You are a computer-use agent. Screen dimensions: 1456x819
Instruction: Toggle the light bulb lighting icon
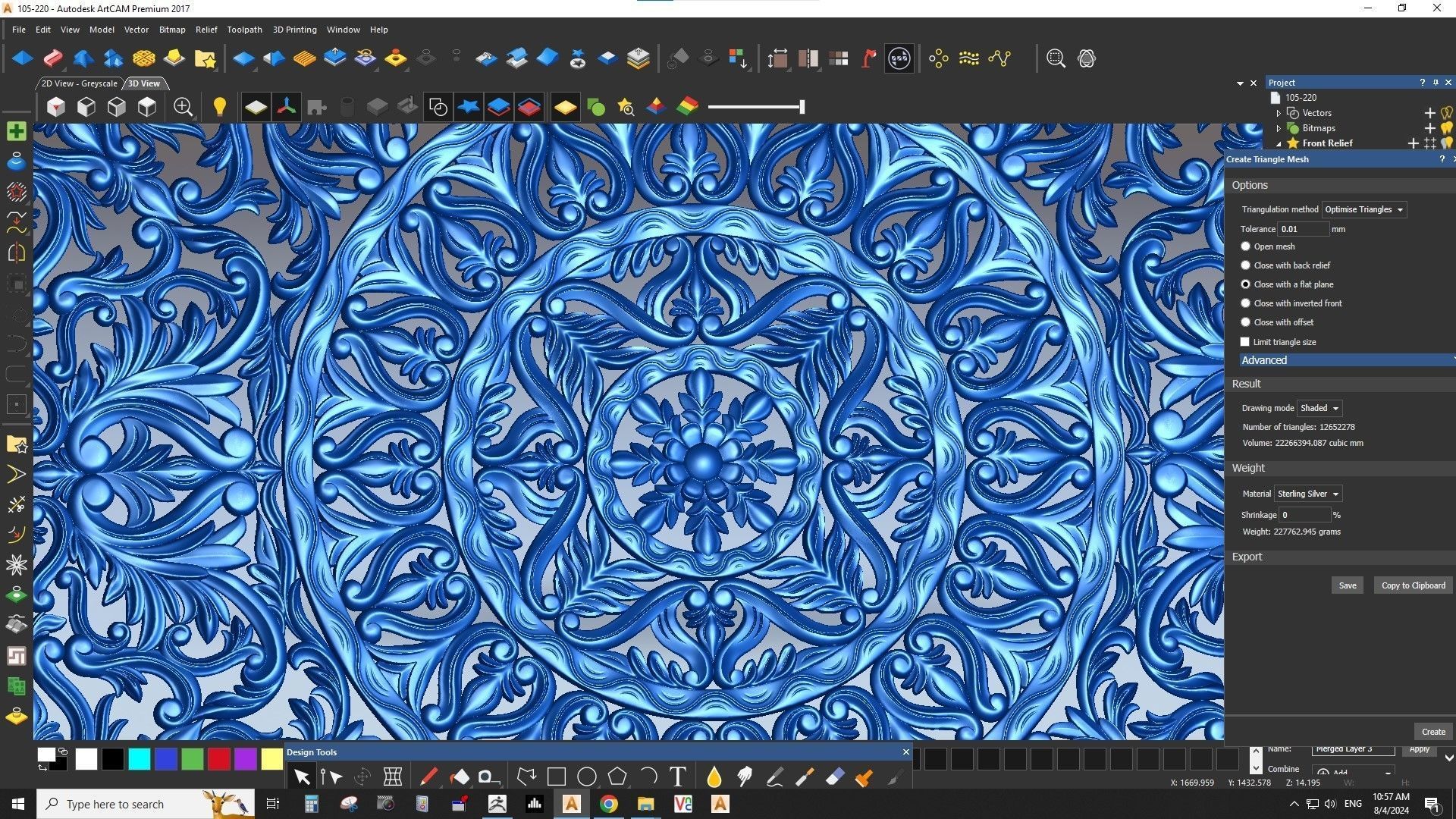click(220, 107)
